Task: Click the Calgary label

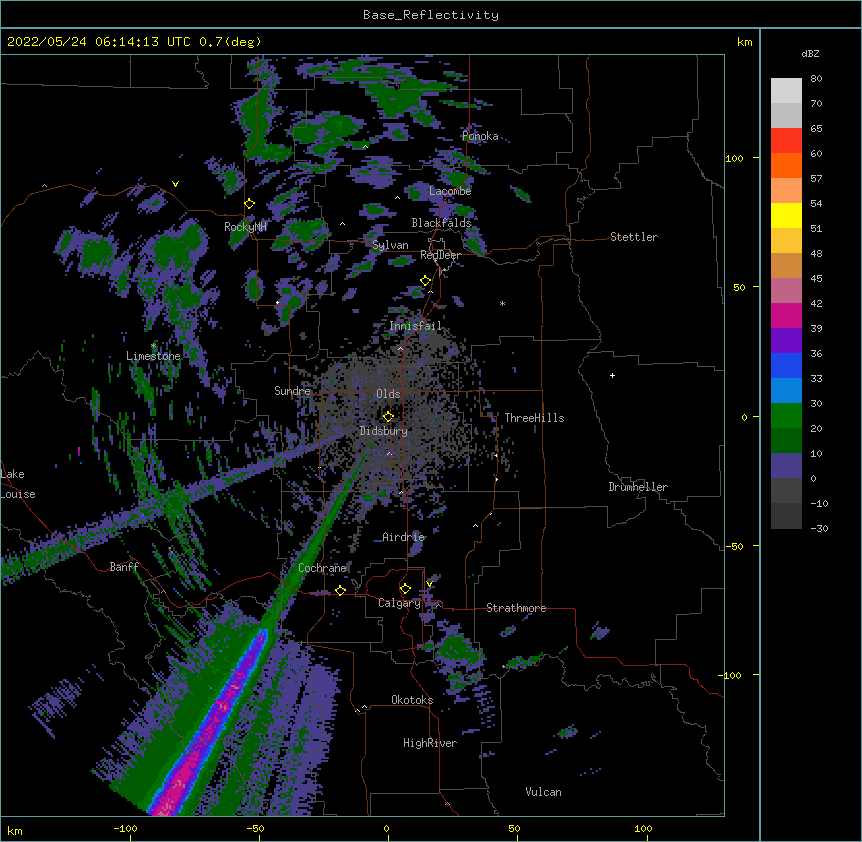Action: pyautogui.click(x=399, y=603)
